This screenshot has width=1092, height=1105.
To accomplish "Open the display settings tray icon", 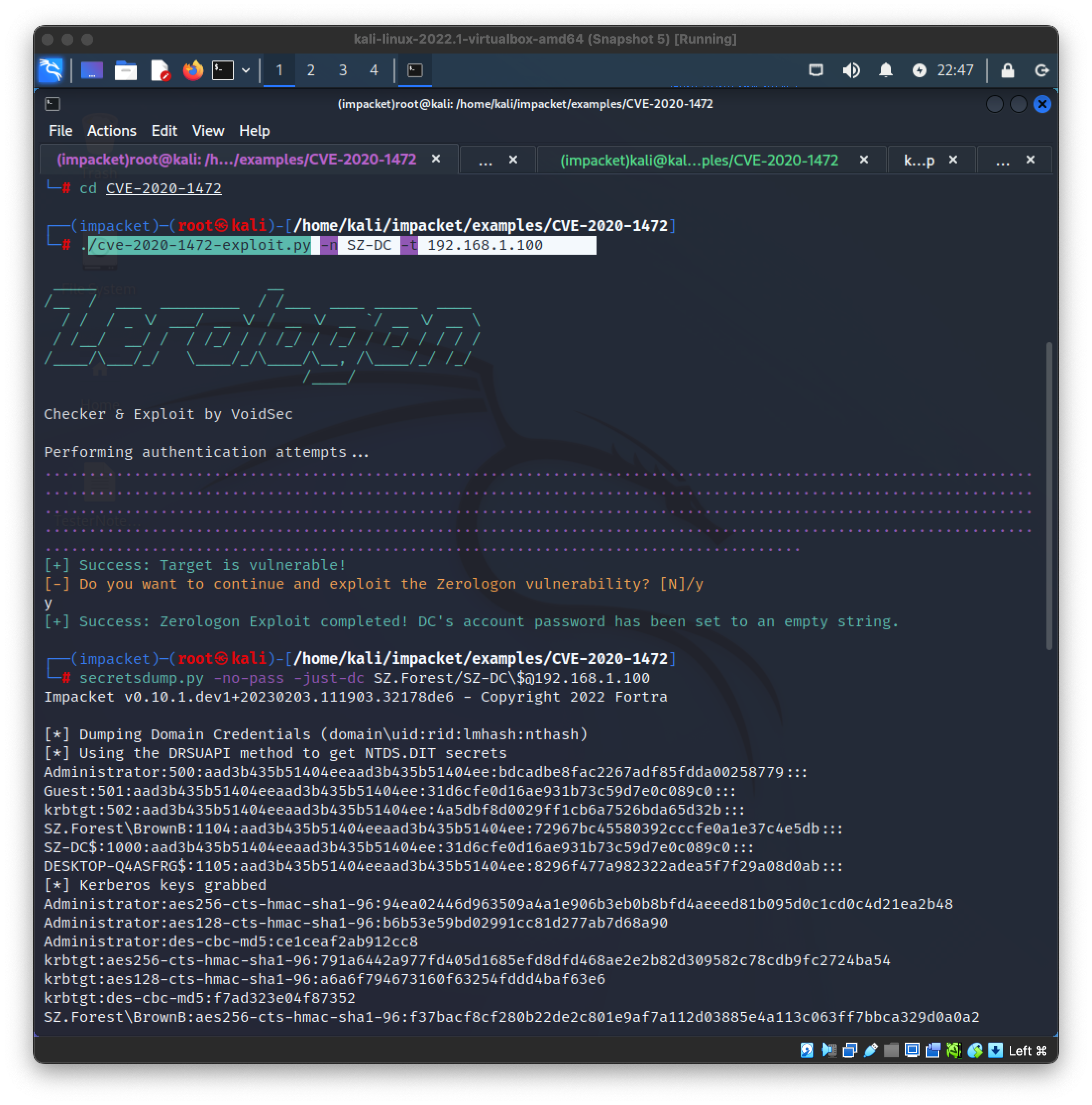I will tap(816, 70).
